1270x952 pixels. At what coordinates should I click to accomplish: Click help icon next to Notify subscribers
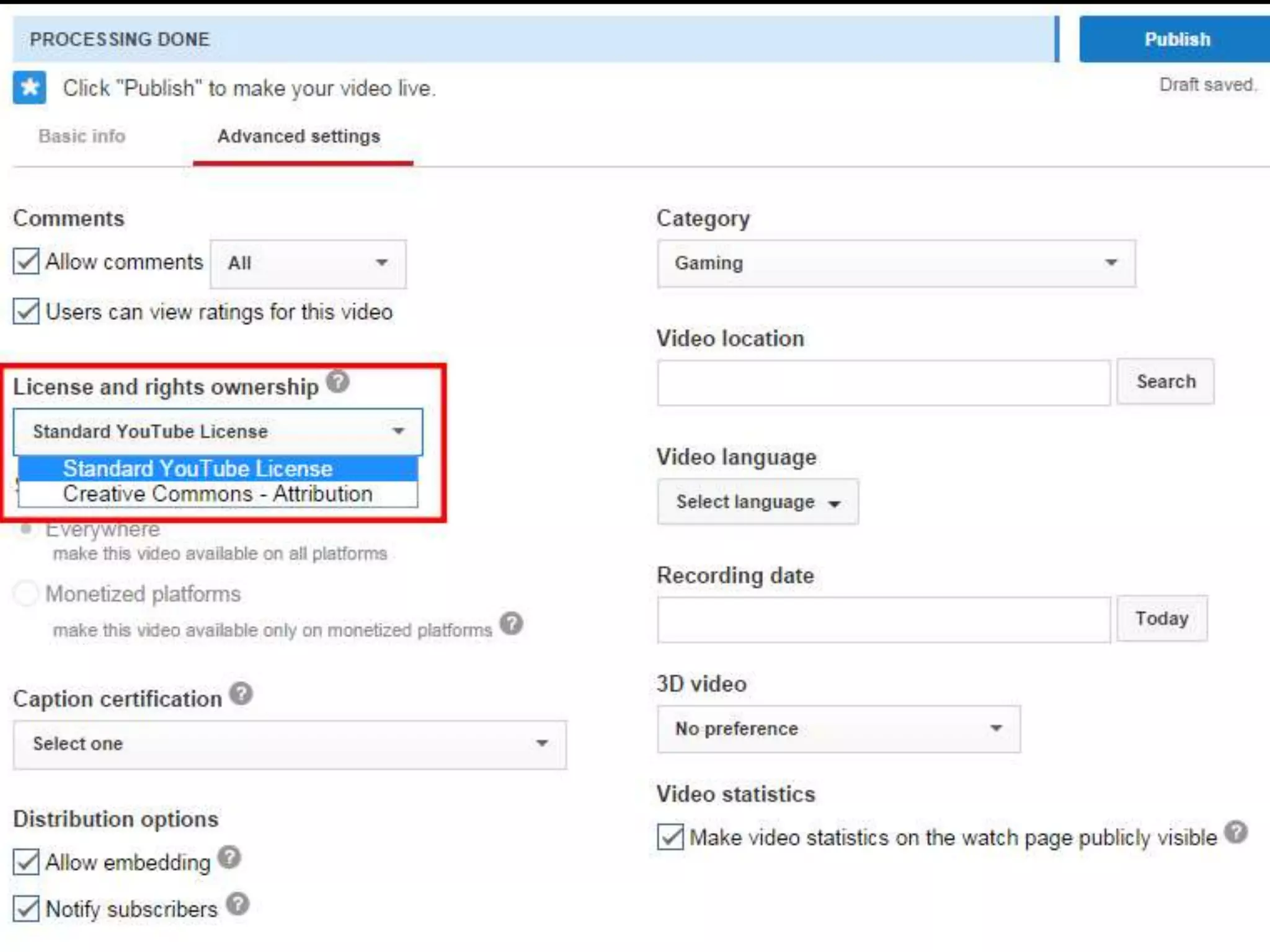pyautogui.click(x=238, y=904)
